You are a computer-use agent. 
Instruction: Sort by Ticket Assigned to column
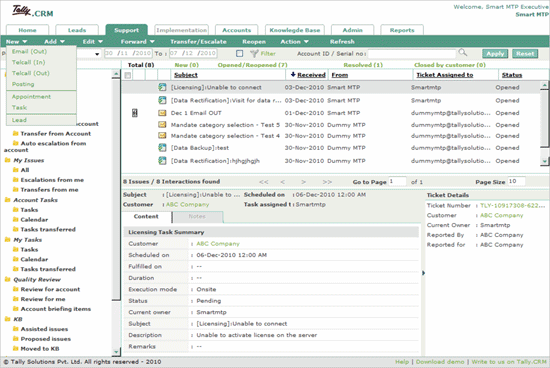point(444,75)
